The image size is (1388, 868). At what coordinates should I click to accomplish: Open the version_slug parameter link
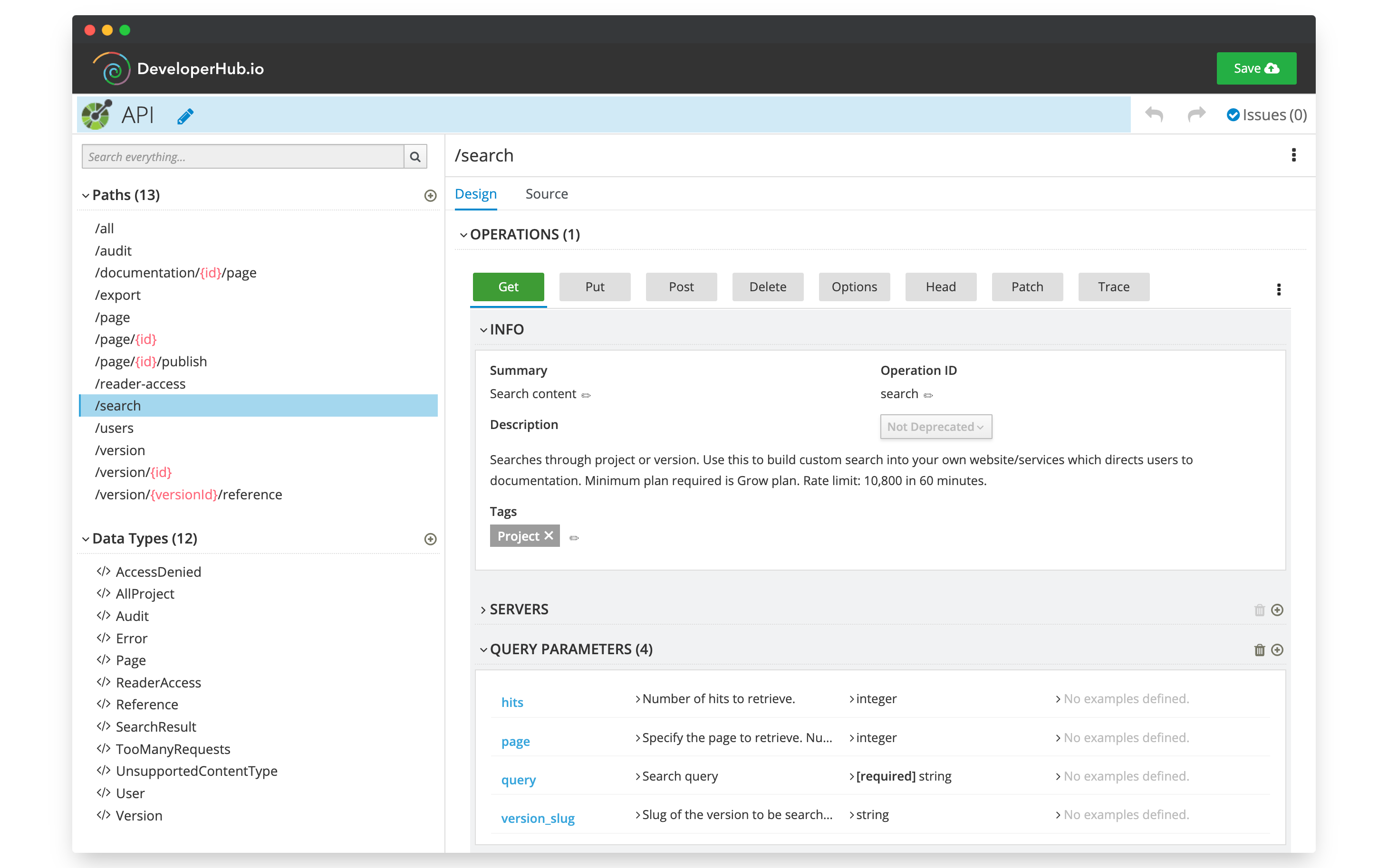538,818
